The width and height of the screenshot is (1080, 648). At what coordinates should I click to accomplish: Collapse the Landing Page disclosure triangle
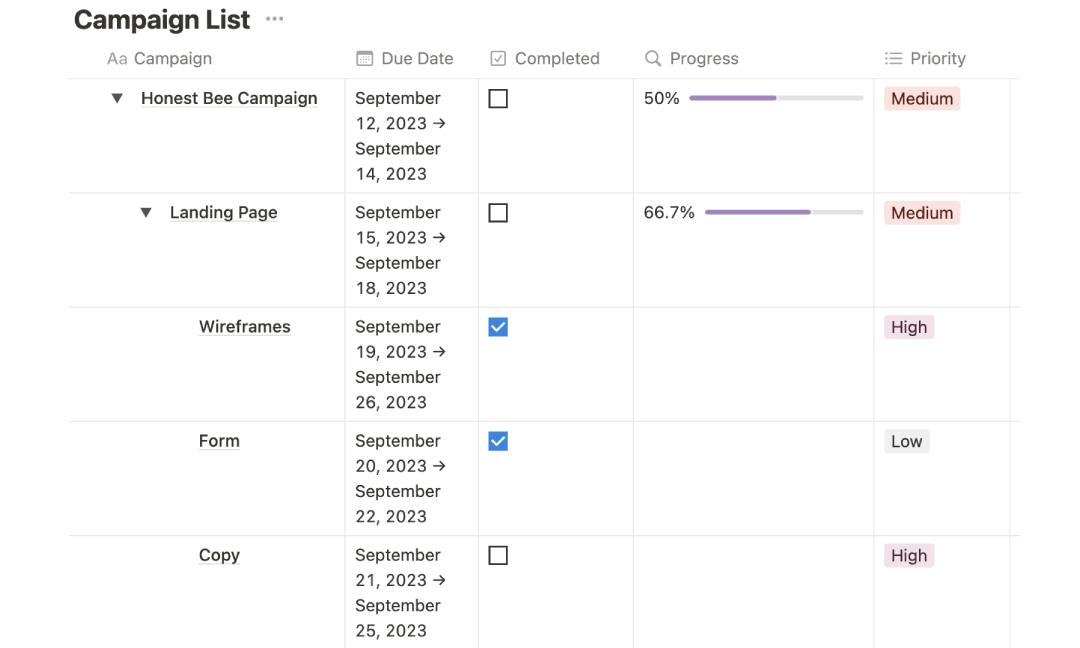click(145, 212)
